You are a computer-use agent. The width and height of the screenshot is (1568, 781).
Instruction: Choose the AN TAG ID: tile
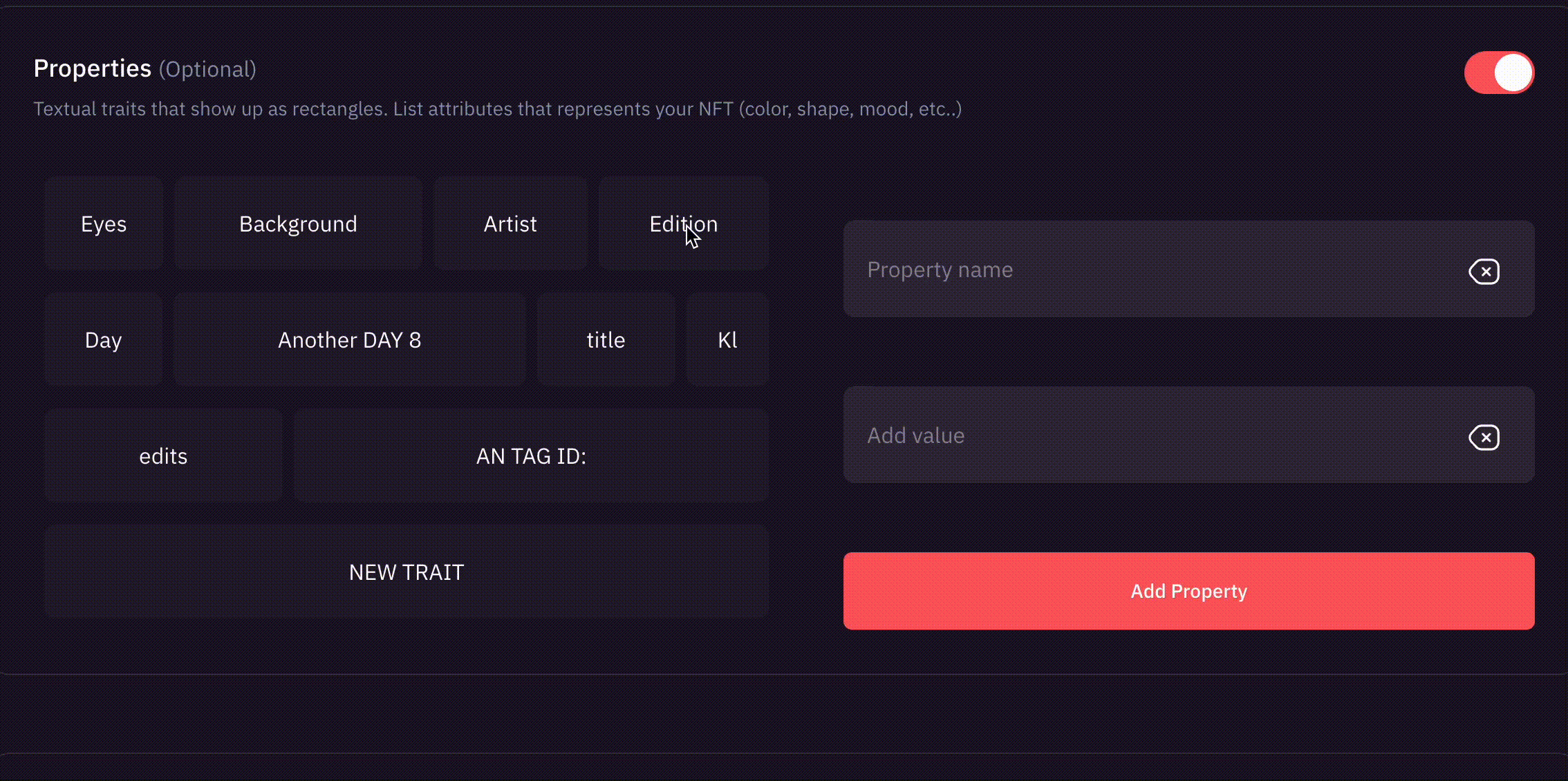pyautogui.click(x=531, y=455)
